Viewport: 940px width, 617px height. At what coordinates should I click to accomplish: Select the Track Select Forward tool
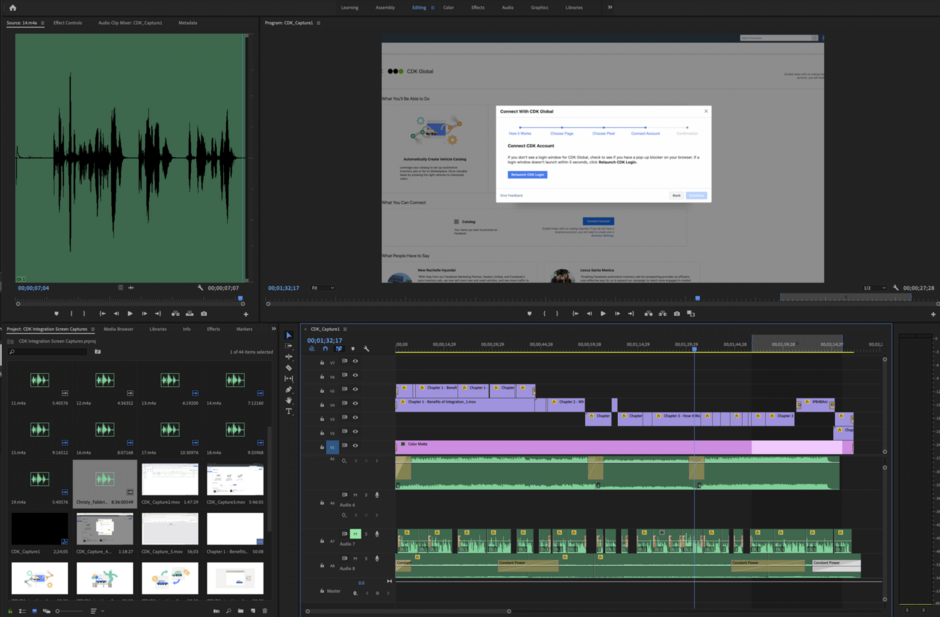click(x=289, y=346)
